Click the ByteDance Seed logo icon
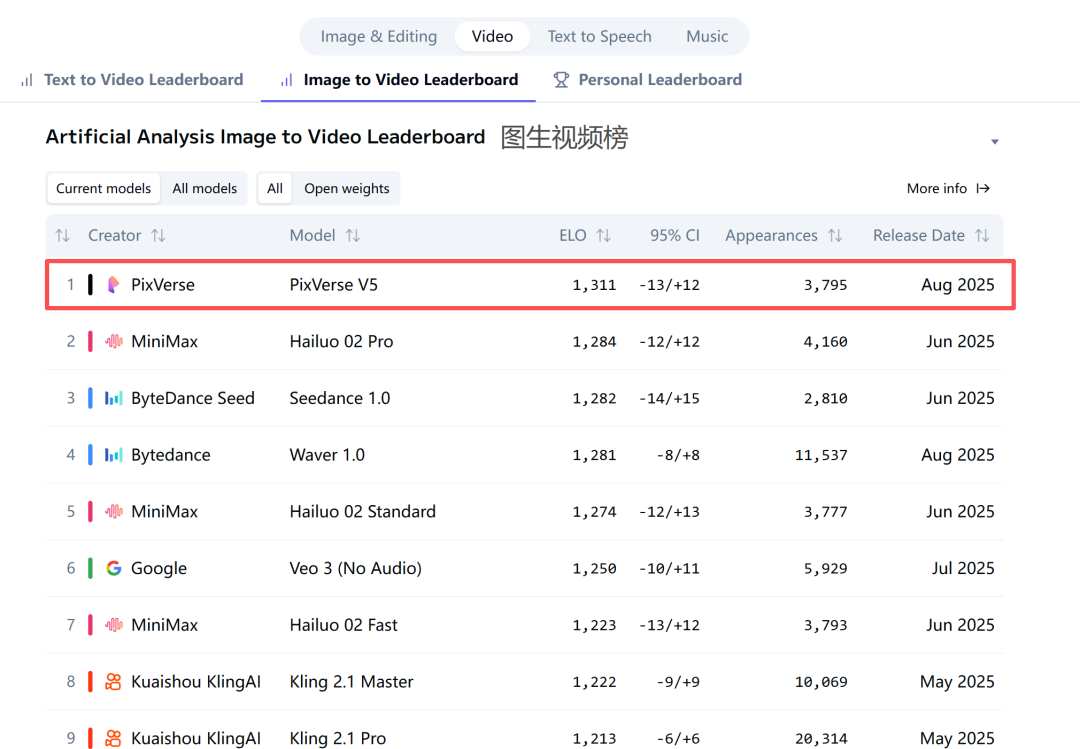This screenshot has width=1080, height=749. tap(113, 398)
